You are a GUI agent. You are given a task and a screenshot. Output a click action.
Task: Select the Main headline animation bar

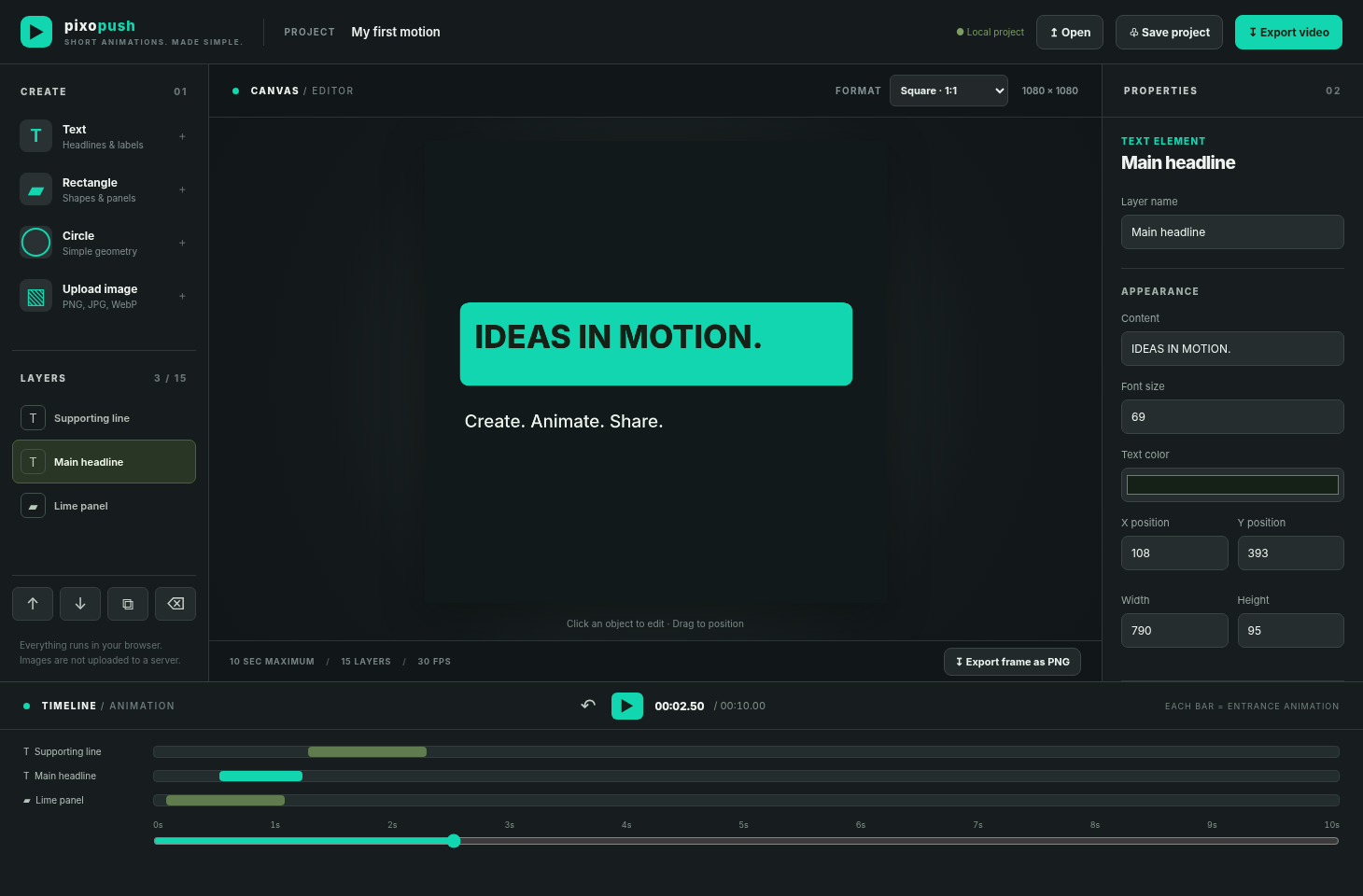pyautogui.click(x=260, y=776)
